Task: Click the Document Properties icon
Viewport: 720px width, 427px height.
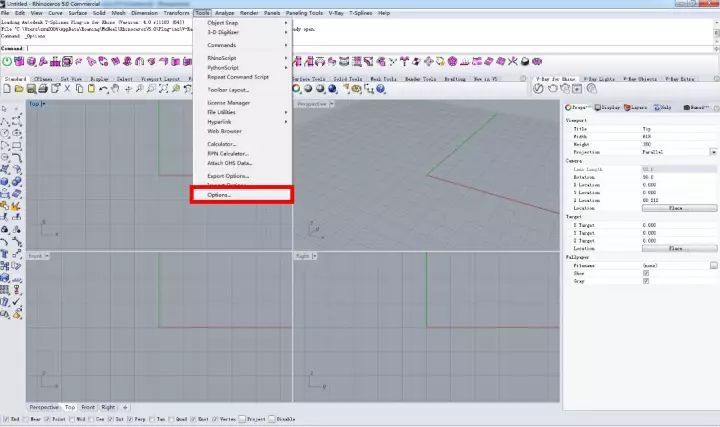Action: [x=55, y=89]
